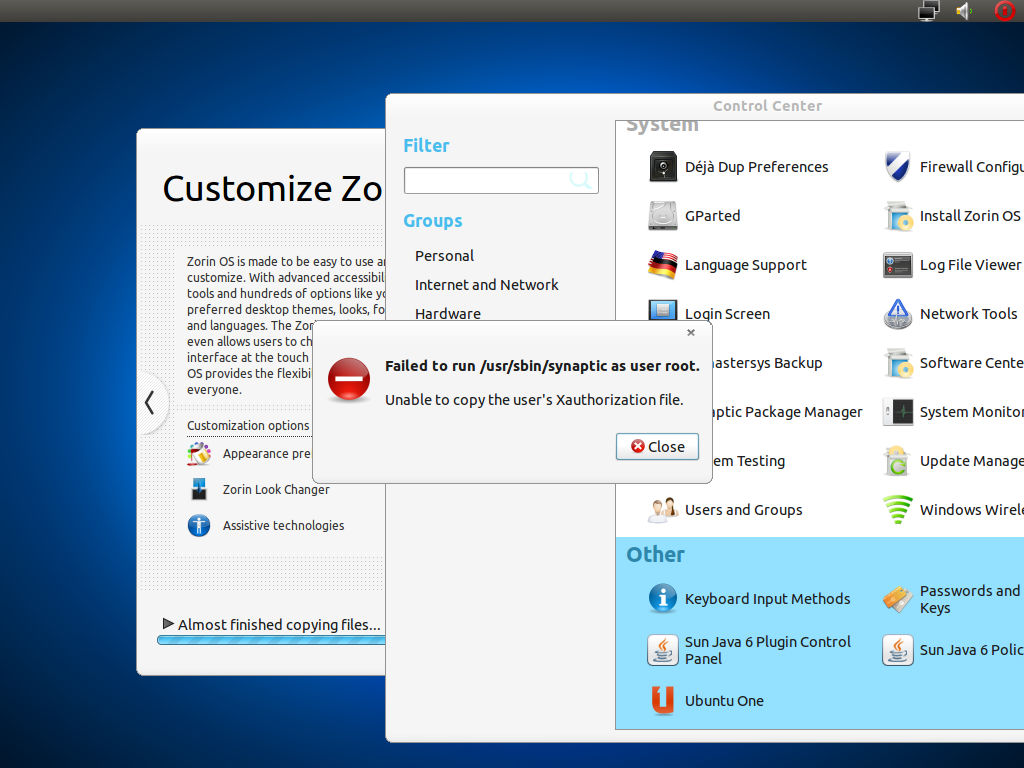1024x768 pixels.
Task: Click the Language Support label
Action: [746, 265]
